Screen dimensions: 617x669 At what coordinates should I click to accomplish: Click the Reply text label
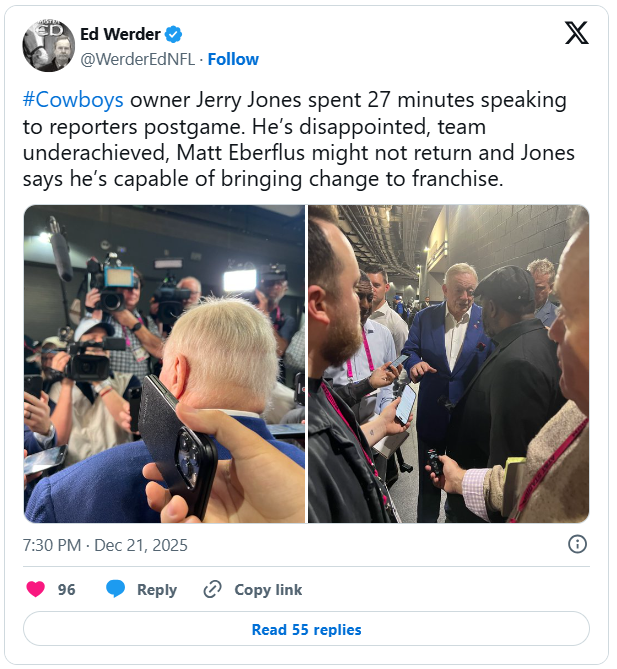click(157, 590)
